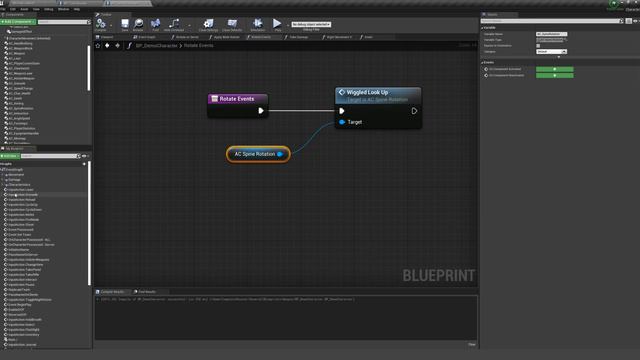640x360 pixels.
Task: Click Clear in the compiler results panel
Action: [x=472, y=344]
